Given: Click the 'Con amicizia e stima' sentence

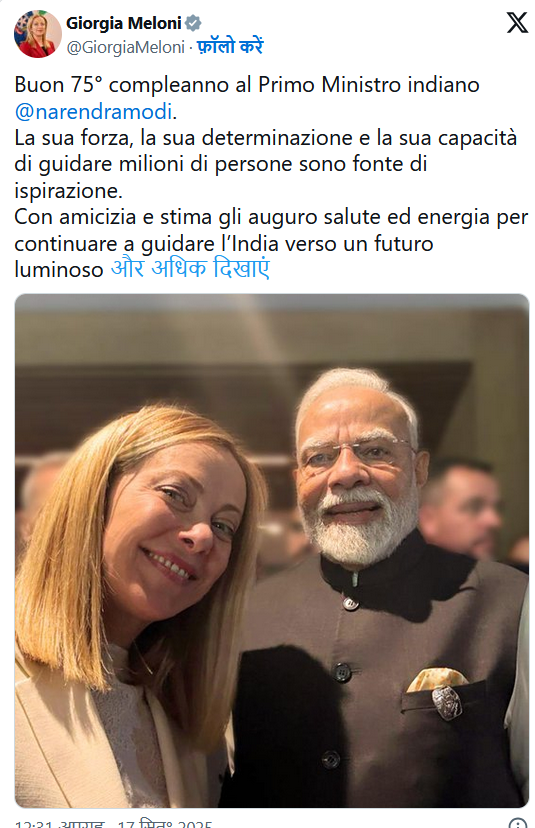Looking at the screenshot, I should pos(271,243).
